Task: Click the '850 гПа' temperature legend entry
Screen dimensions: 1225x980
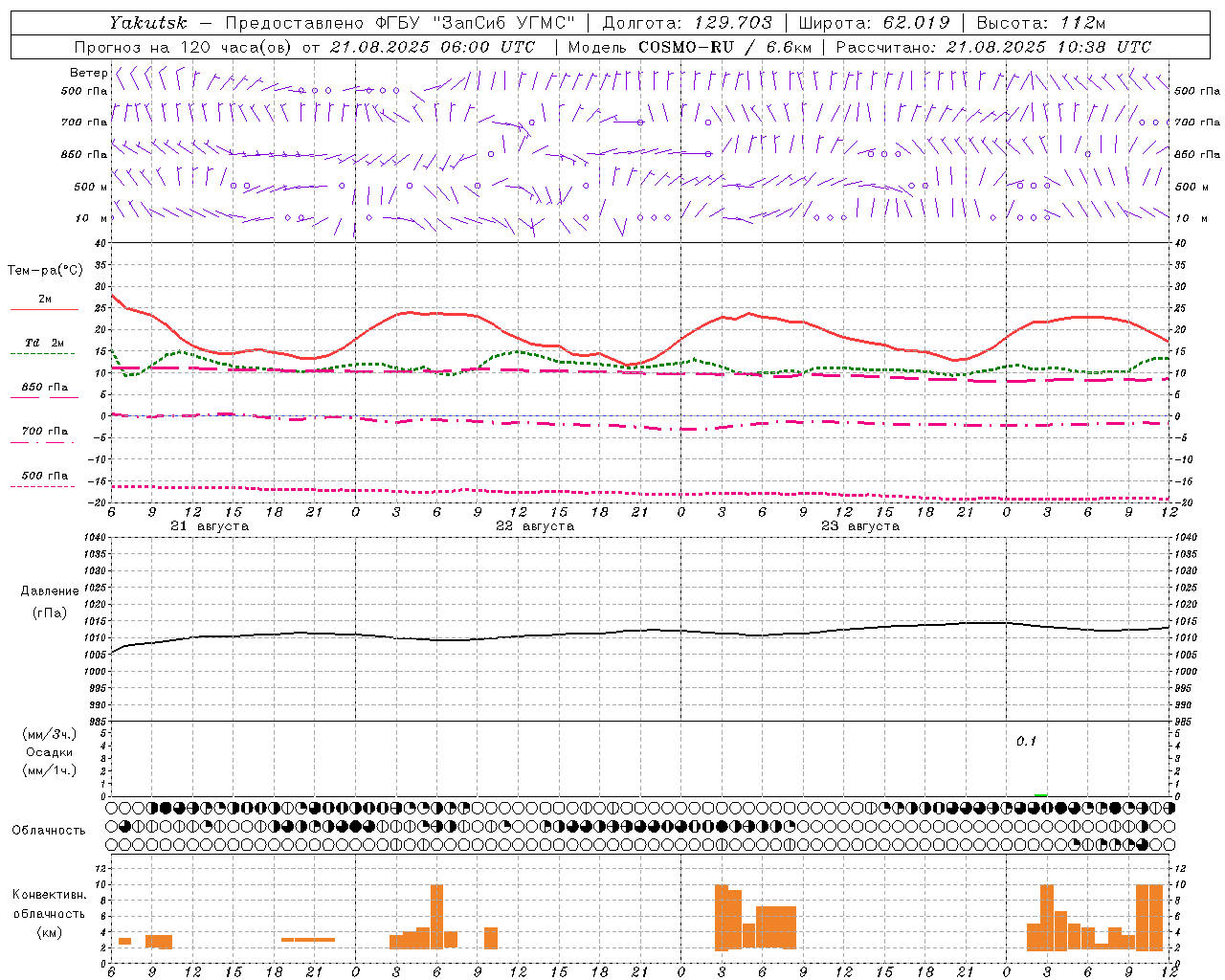Action: (45, 388)
